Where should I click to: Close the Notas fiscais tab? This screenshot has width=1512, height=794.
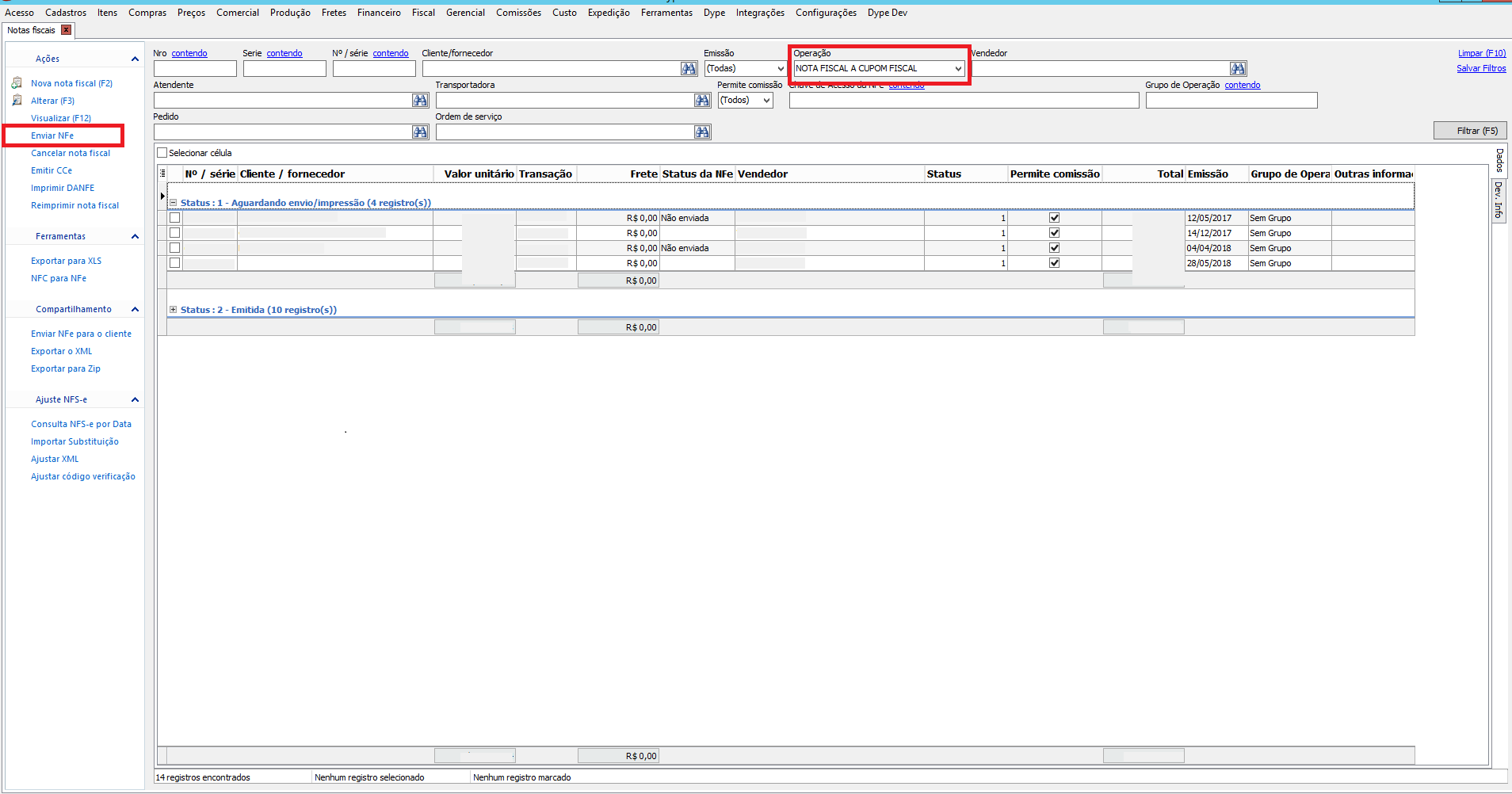click(67, 30)
